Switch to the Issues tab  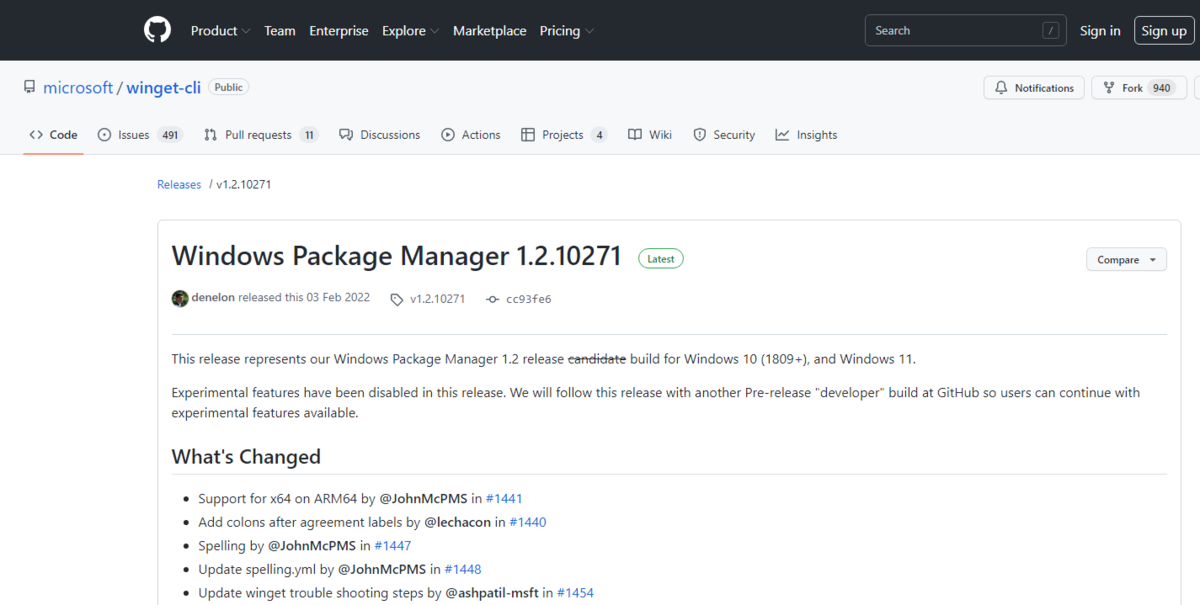pyautogui.click(x=140, y=135)
